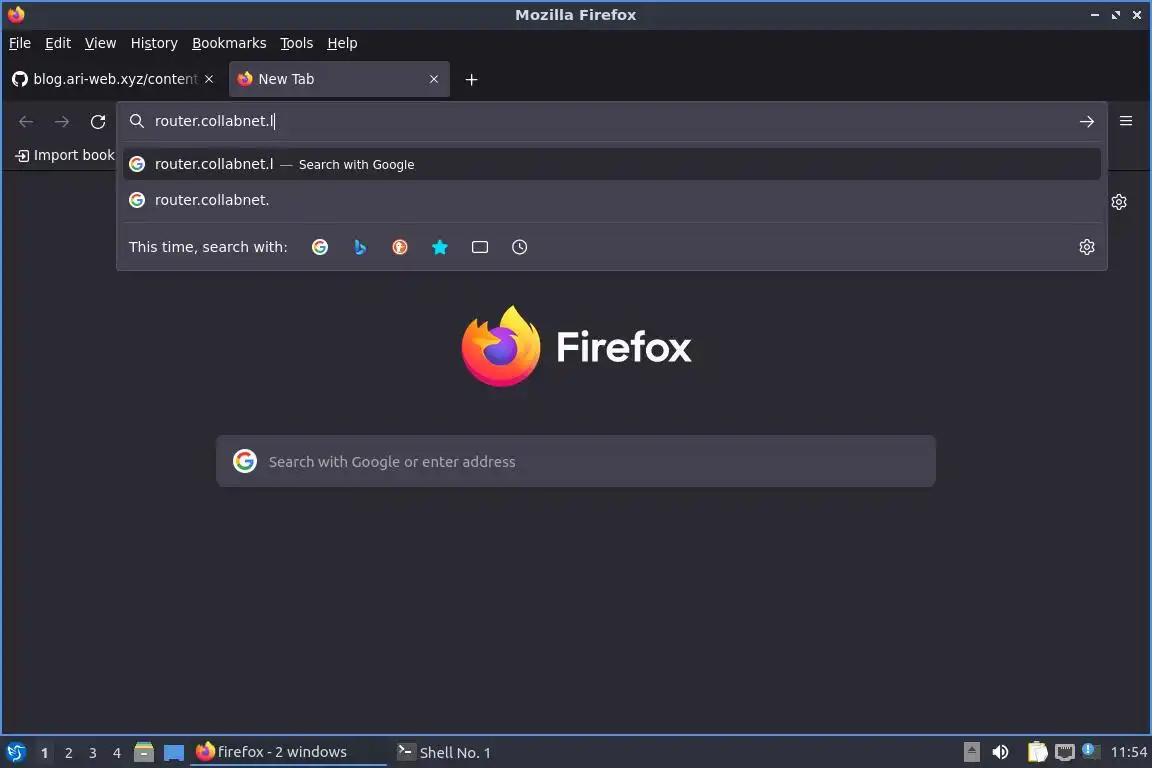
Task: Click Import bookmarks on the bookmarks toolbar
Action: click(x=65, y=155)
